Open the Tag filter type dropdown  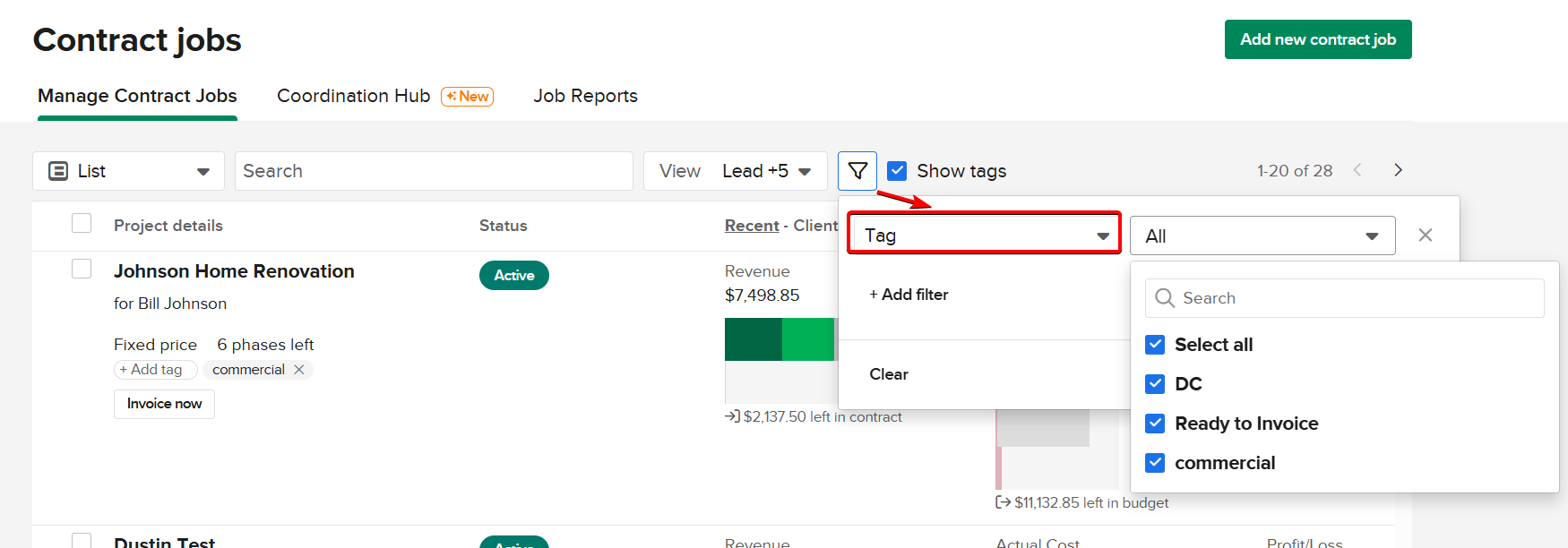coord(984,235)
